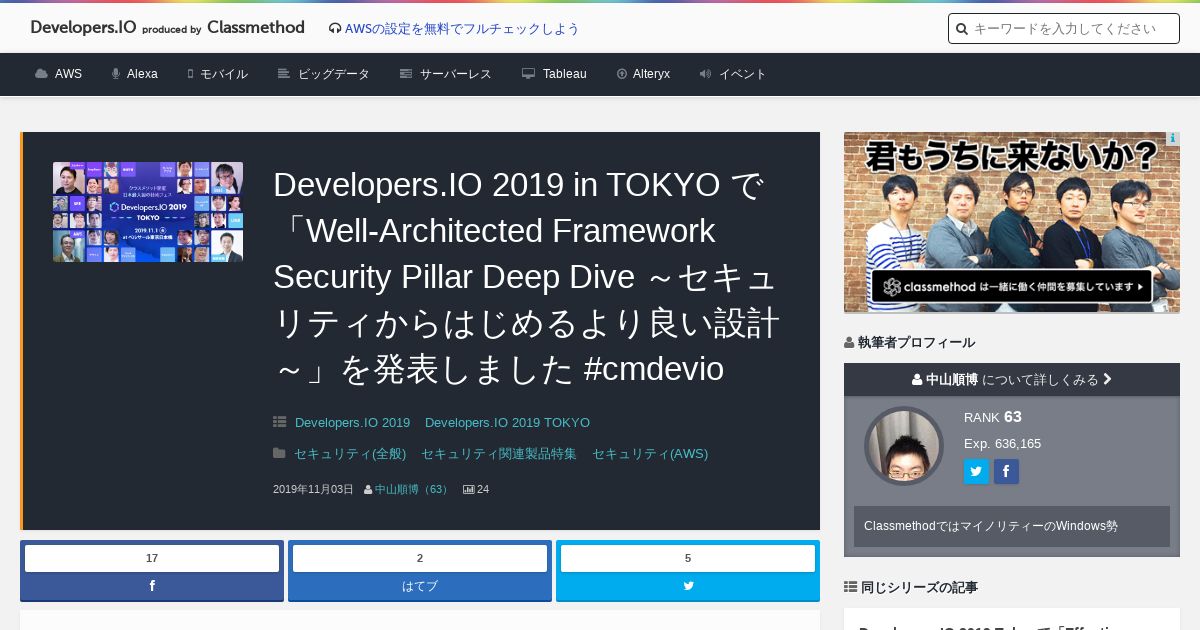Open author link 中山順博（63）
The width and height of the screenshot is (1200, 630).
(412, 490)
